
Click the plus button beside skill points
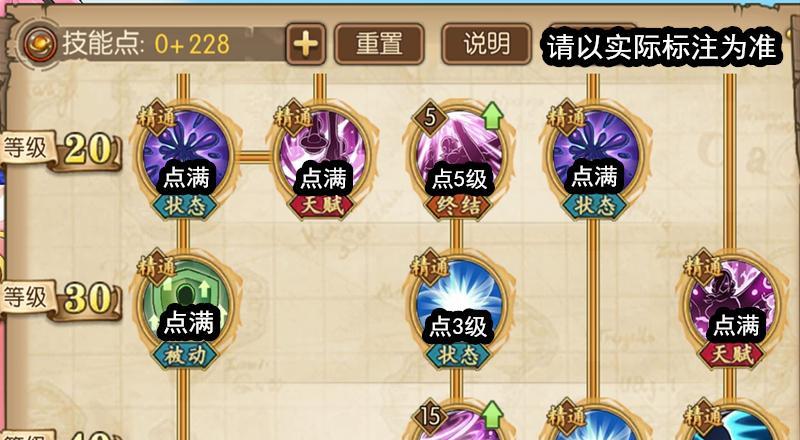point(306,44)
